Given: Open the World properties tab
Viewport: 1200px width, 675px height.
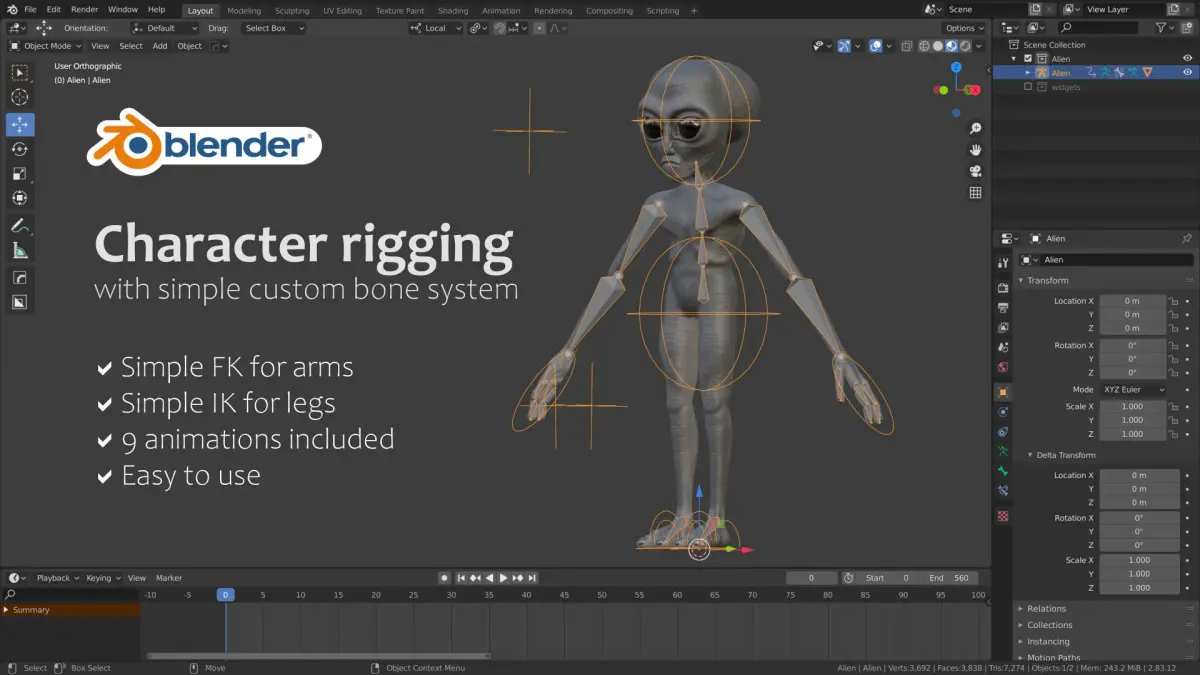Looking at the screenshot, I should (x=1003, y=367).
